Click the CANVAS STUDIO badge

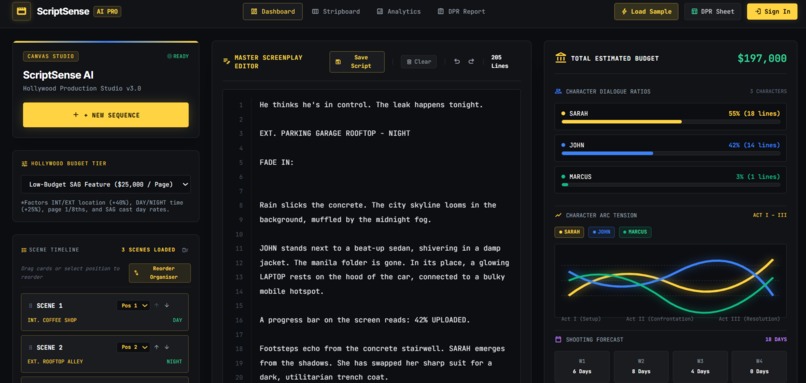pyautogui.click(x=51, y=56)
